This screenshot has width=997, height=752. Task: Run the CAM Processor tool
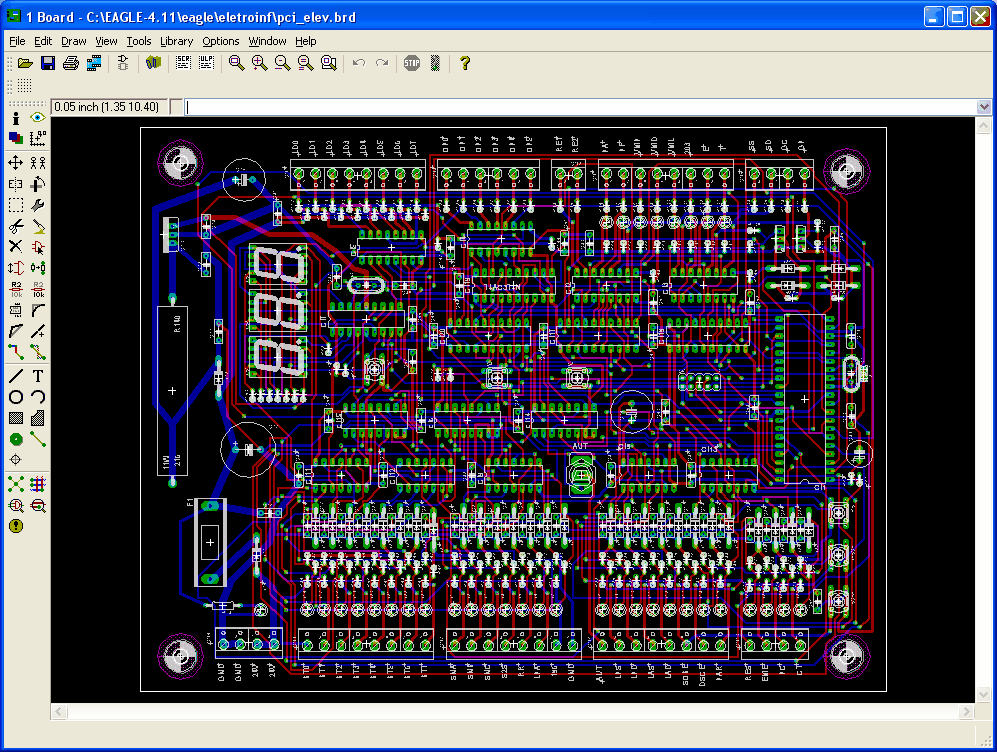tap(94, 63)
